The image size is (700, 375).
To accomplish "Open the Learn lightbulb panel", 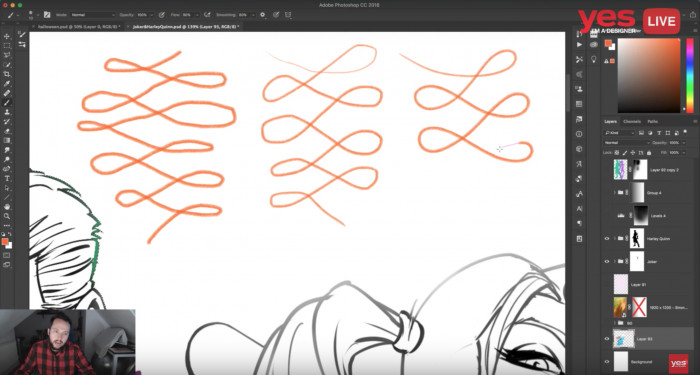I will (x=593, y=59).
